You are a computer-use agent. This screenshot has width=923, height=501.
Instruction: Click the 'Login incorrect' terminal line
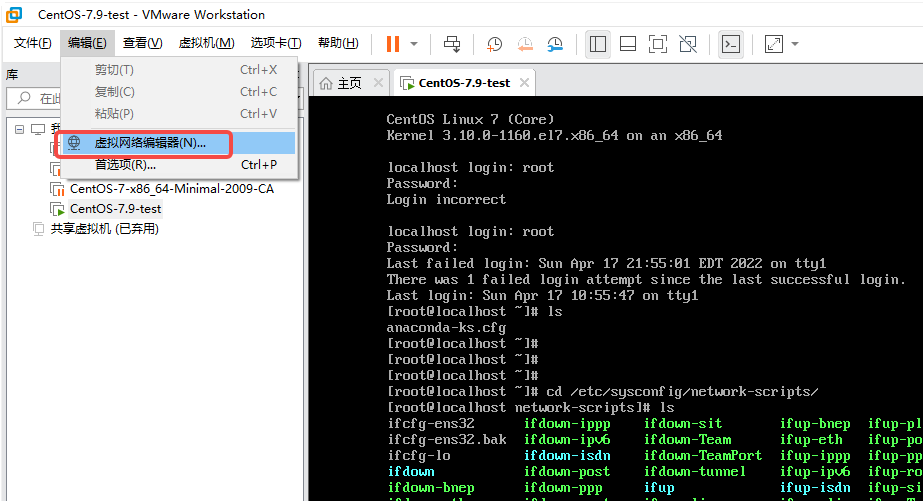pos(446,200)
